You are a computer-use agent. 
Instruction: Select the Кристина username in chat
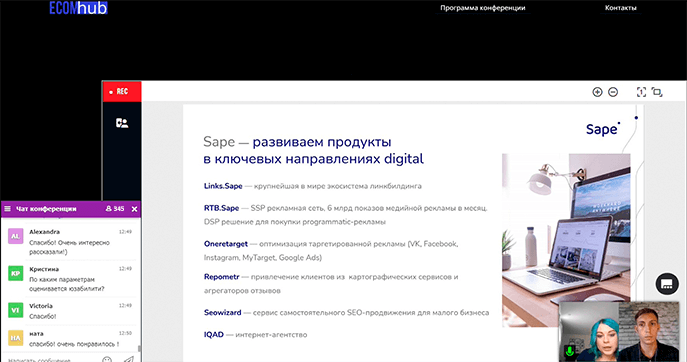tap(44, 269)
